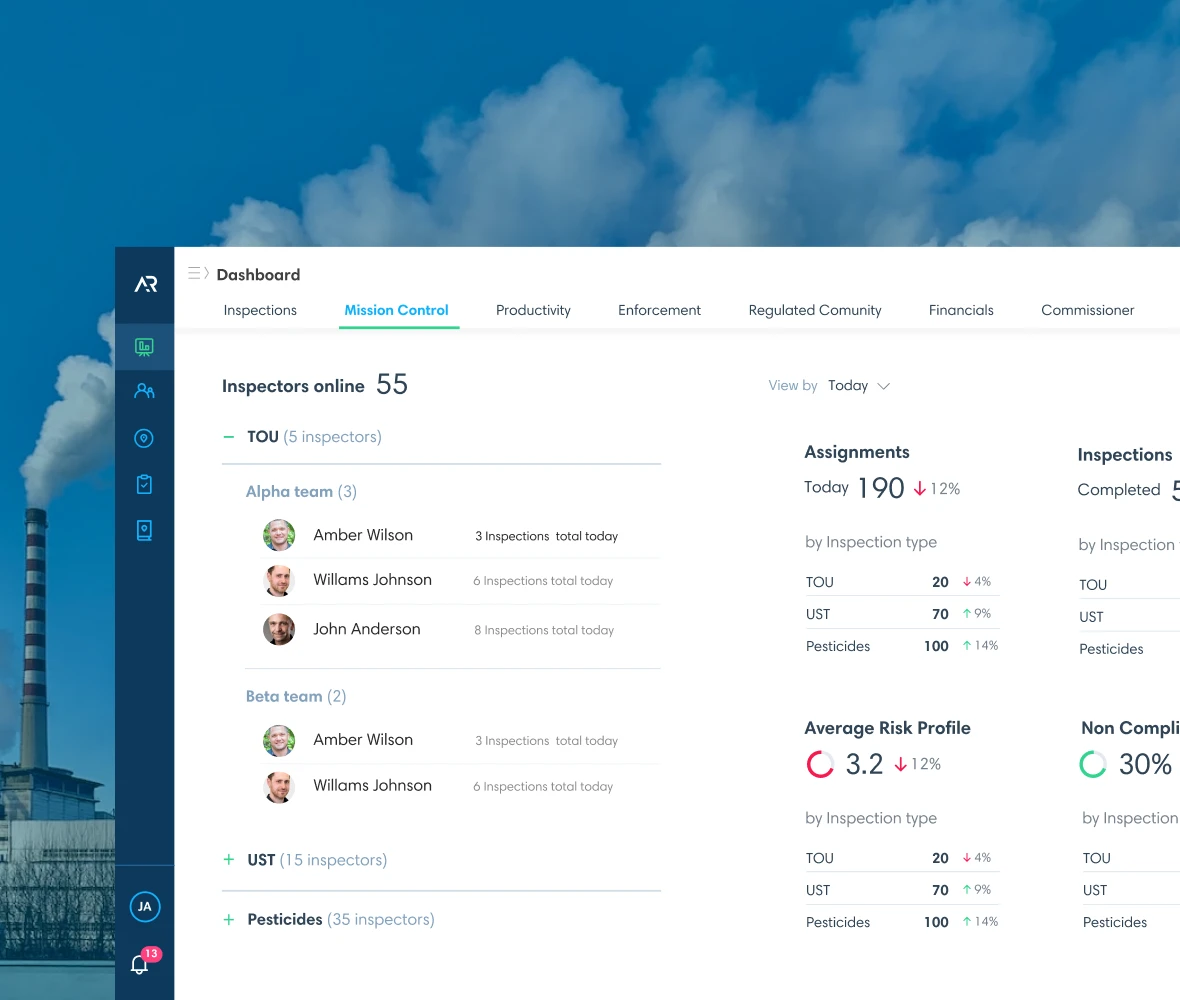Click the AR logo in sidebar
This screenshot has height=1000, width=1180.
pos(145,284)
